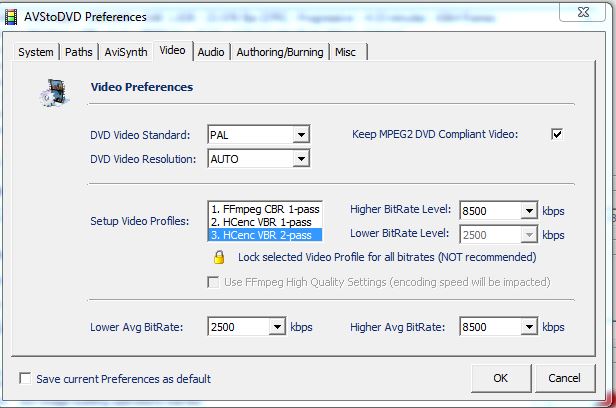Enable Save current Preferences as default
Screen dimensions: 616x408
click(x=25, y=379)
